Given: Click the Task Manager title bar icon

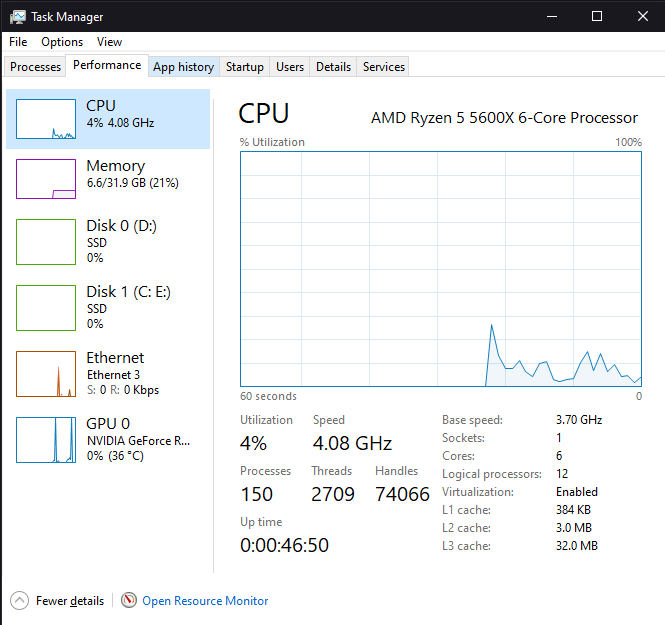Looking at the screenshot, I should (x=18, y=17).
